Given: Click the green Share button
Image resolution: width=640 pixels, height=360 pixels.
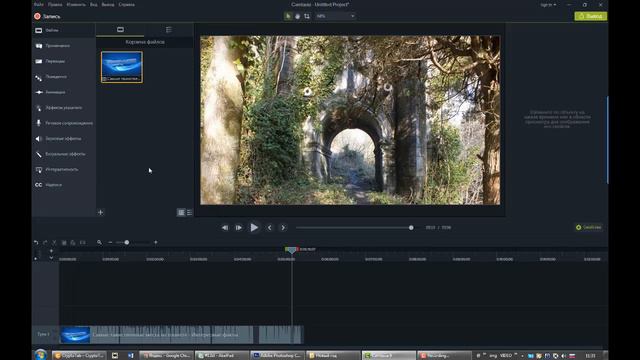Looking at the screenshot, I should pyautogui.click(x=590, y=16).
